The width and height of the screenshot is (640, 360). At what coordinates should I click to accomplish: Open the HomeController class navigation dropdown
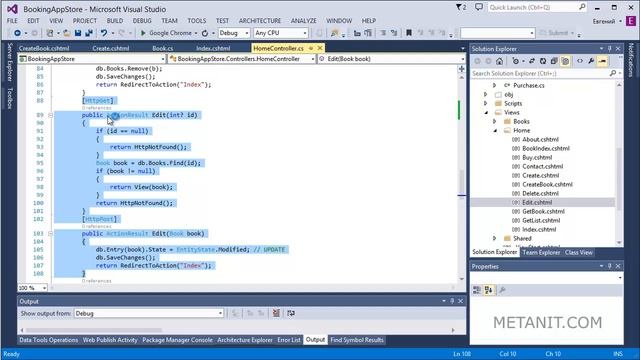313,59
